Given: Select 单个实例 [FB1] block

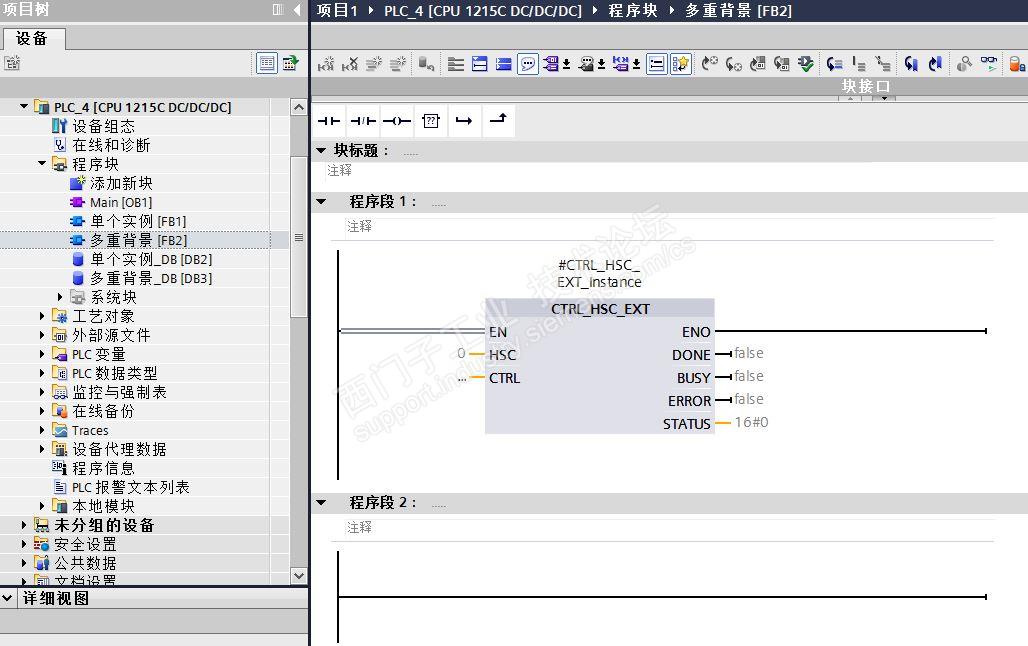Looking at the screenshot, I should click(138, 221).
